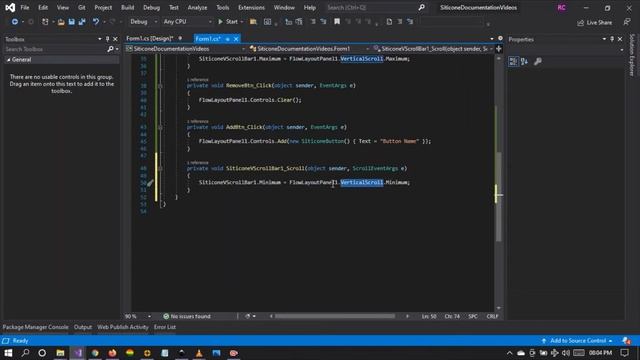Open the SiticoneDocumentationVideos.Form1 class dropdown
The width and height of the screenshot is (640, 360).
pyautogui.click(x=309, y=49)
